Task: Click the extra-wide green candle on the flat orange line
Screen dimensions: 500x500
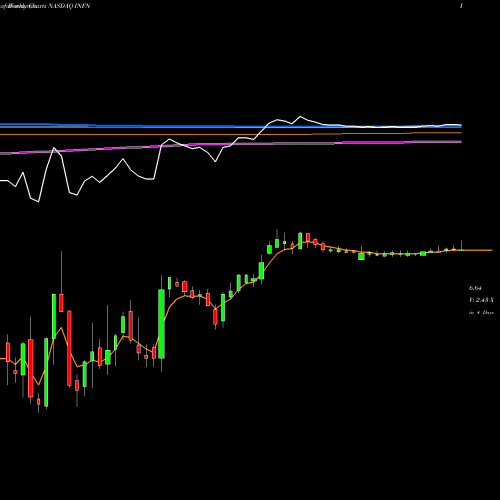Action: point(361,256)
